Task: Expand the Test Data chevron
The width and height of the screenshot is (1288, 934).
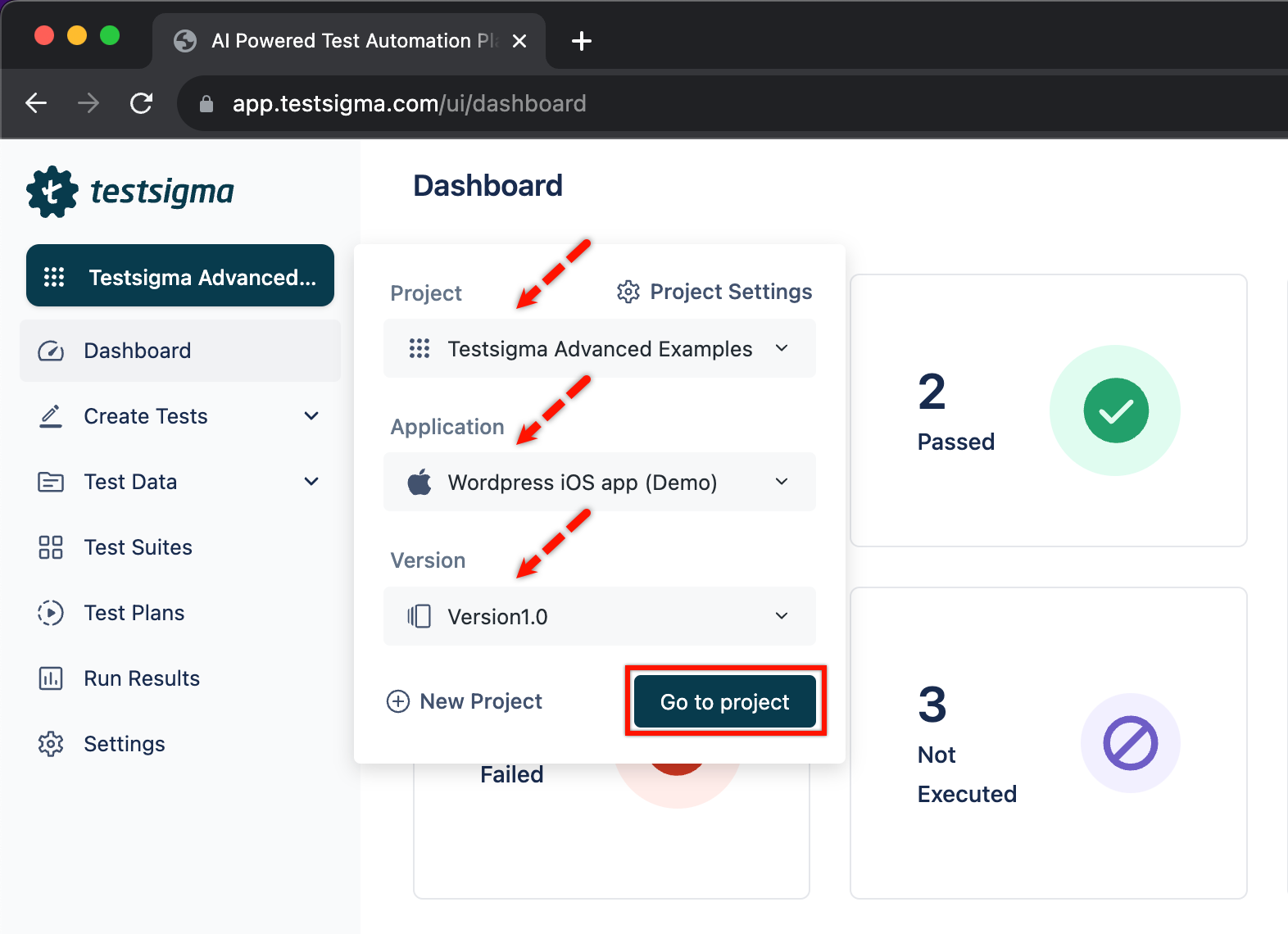Action: point(311,482)
